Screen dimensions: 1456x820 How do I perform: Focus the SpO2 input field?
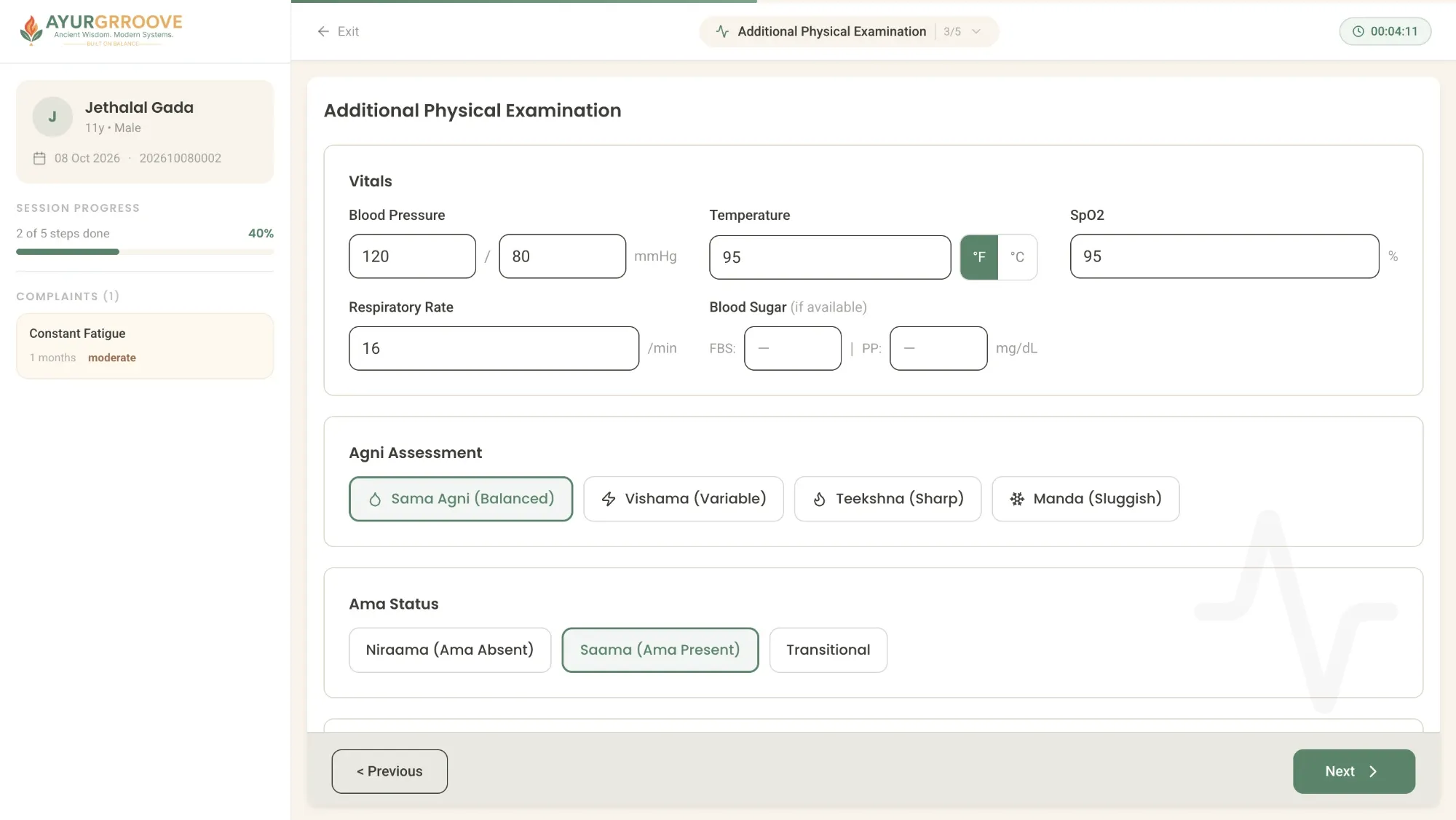(1224, 256)
